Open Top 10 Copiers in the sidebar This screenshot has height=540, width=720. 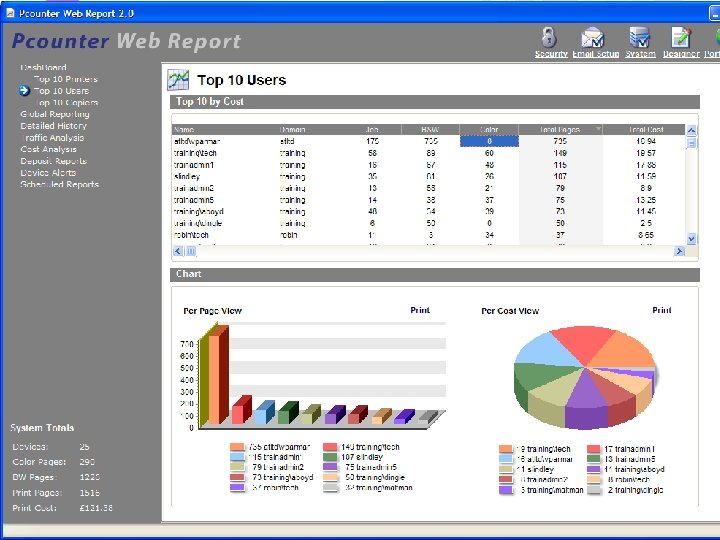tap(67, 102)
